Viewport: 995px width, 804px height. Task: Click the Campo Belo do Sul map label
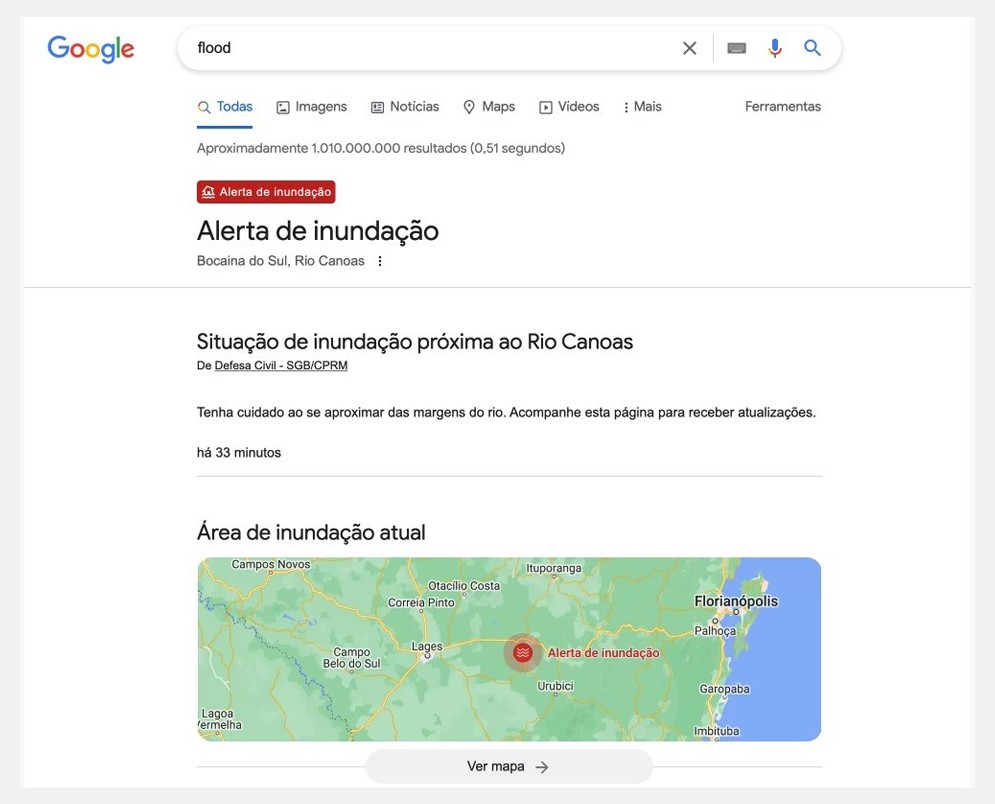[x=352, y=657]
